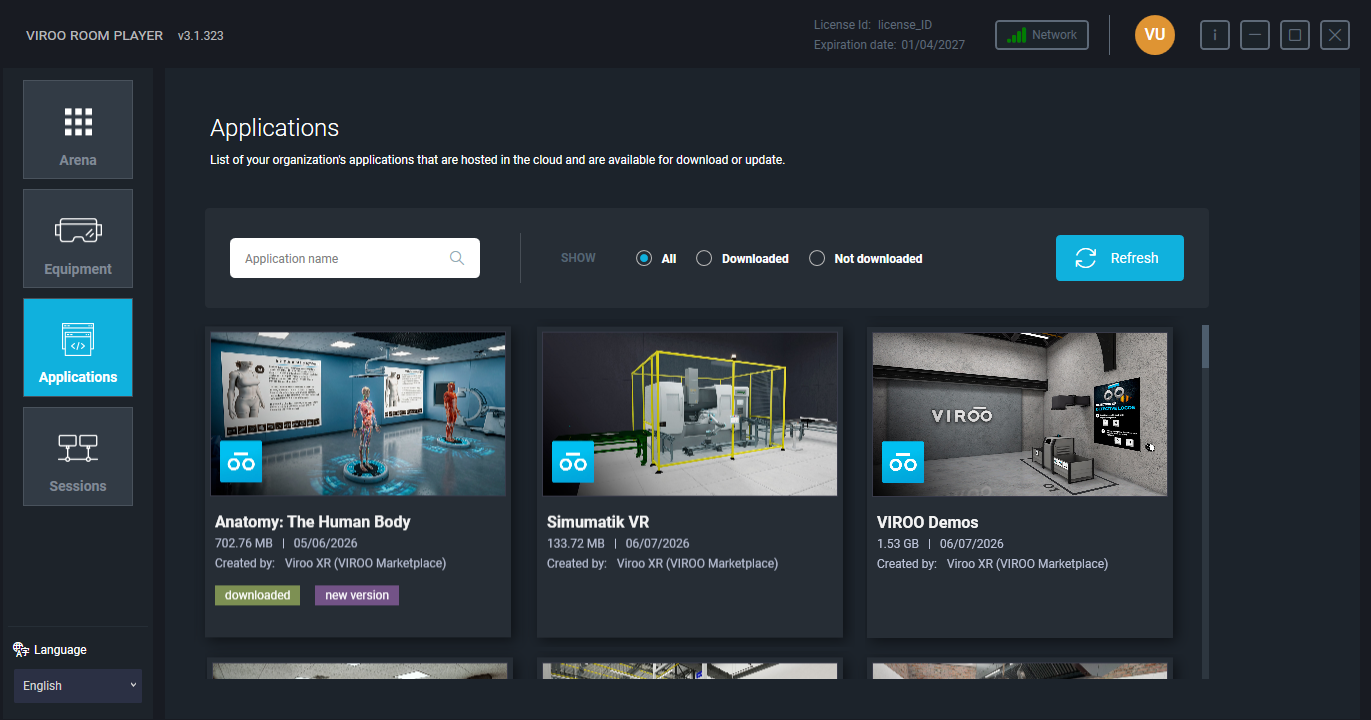
Task: Click VIROO badge icon on Anatomy card
Action: (241, 462)
